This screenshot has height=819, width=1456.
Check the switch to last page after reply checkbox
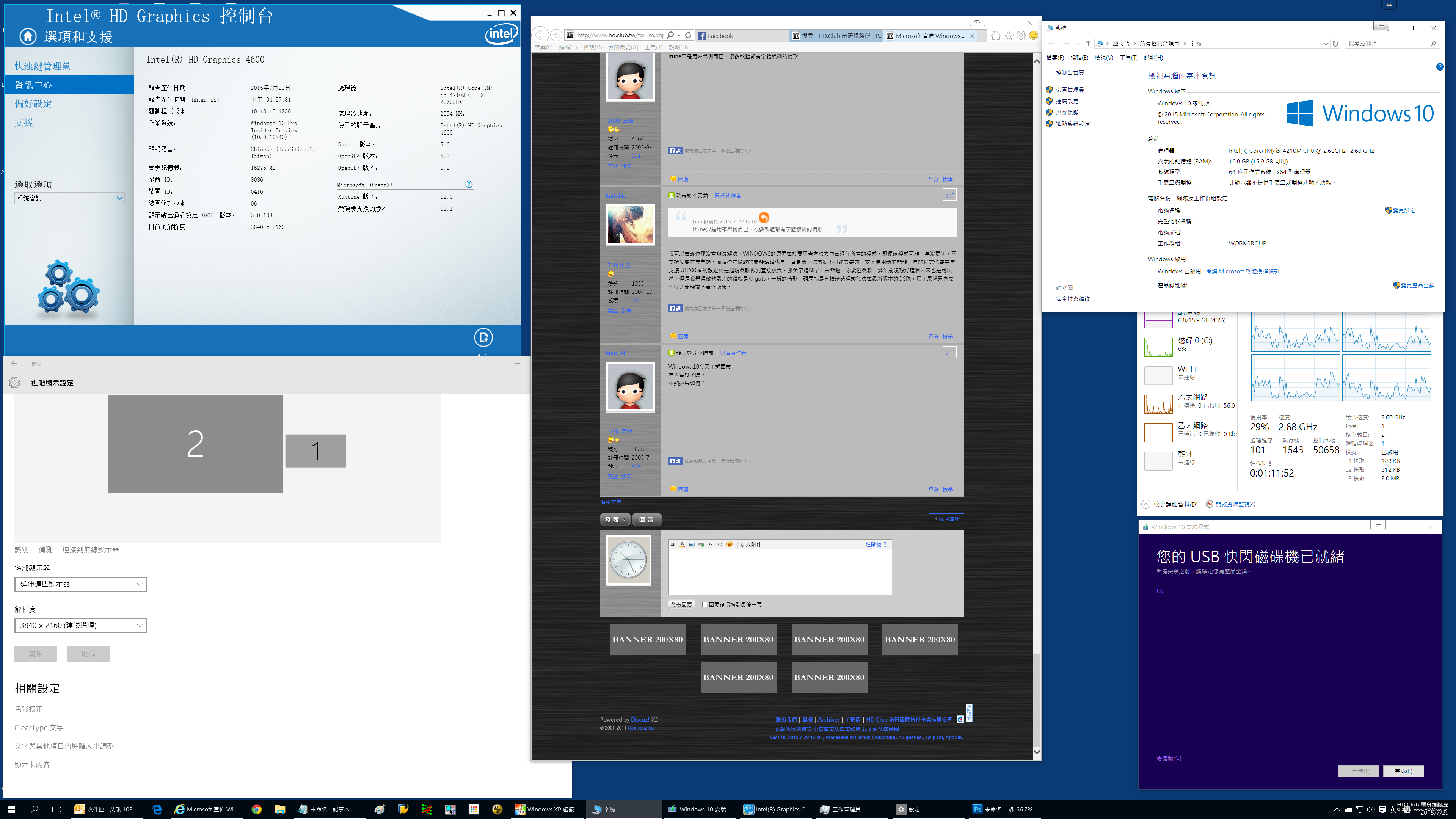coord(705,605)
